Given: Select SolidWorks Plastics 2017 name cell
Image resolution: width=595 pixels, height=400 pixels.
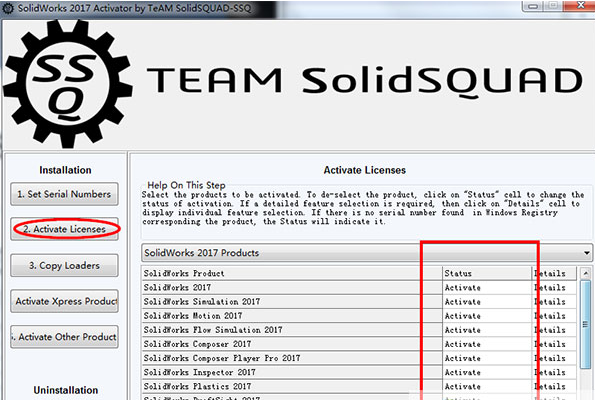Looking at the screenshot, I should tap(292, 386).
